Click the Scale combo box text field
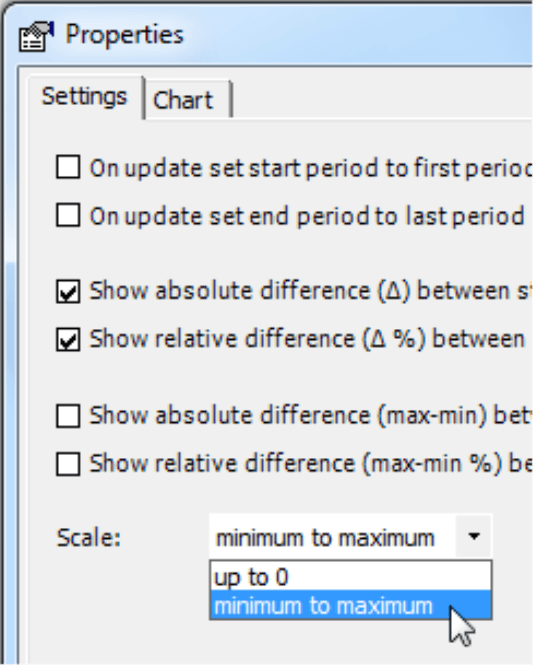 click(332, 536)
